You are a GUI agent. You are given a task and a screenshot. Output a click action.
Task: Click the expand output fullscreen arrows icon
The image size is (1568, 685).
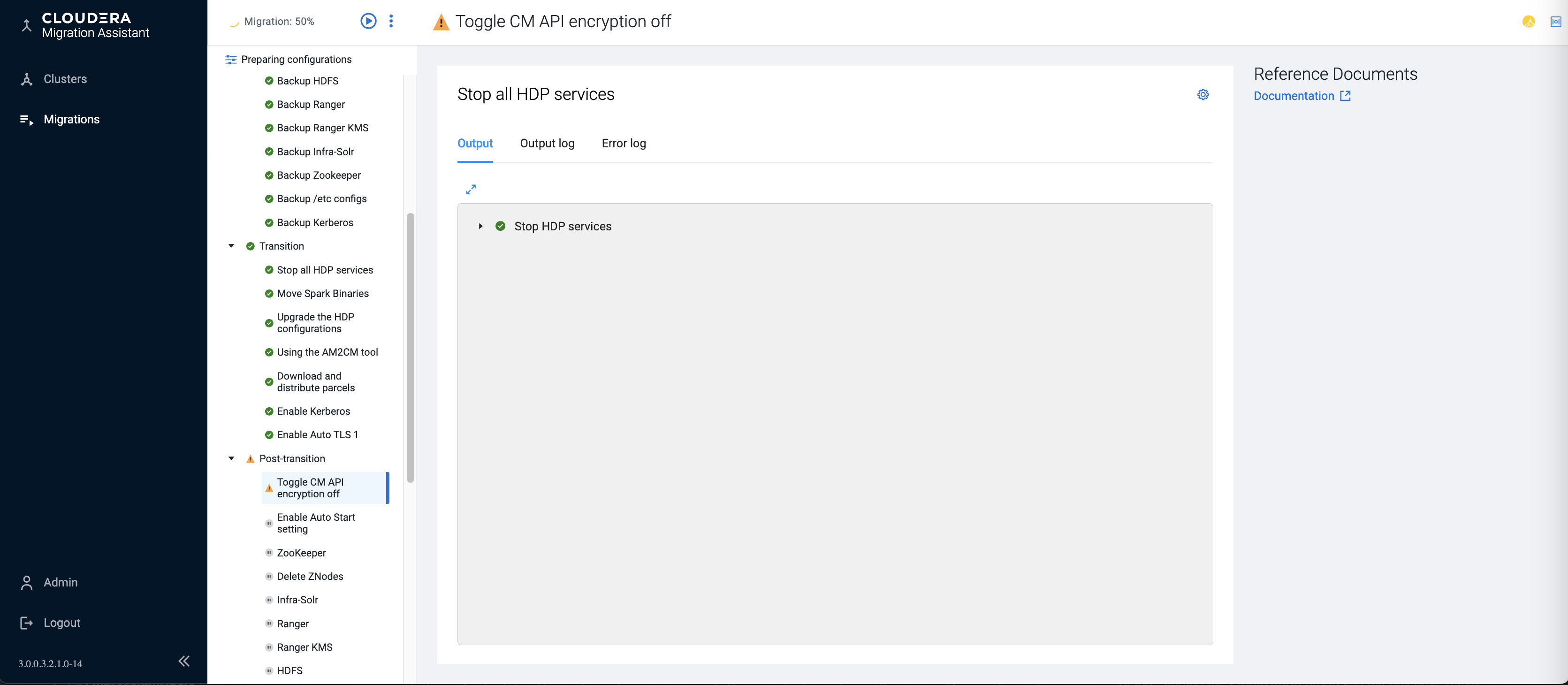click(471, 190)
